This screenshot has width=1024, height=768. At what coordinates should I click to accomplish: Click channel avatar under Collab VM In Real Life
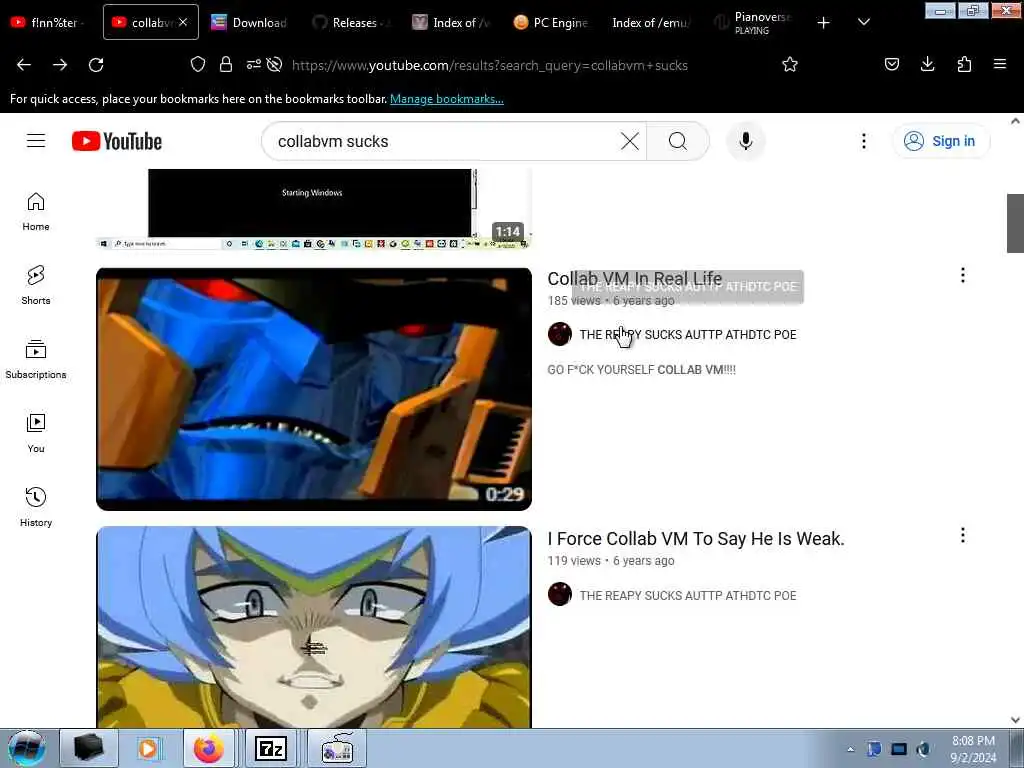coord(560,334)
